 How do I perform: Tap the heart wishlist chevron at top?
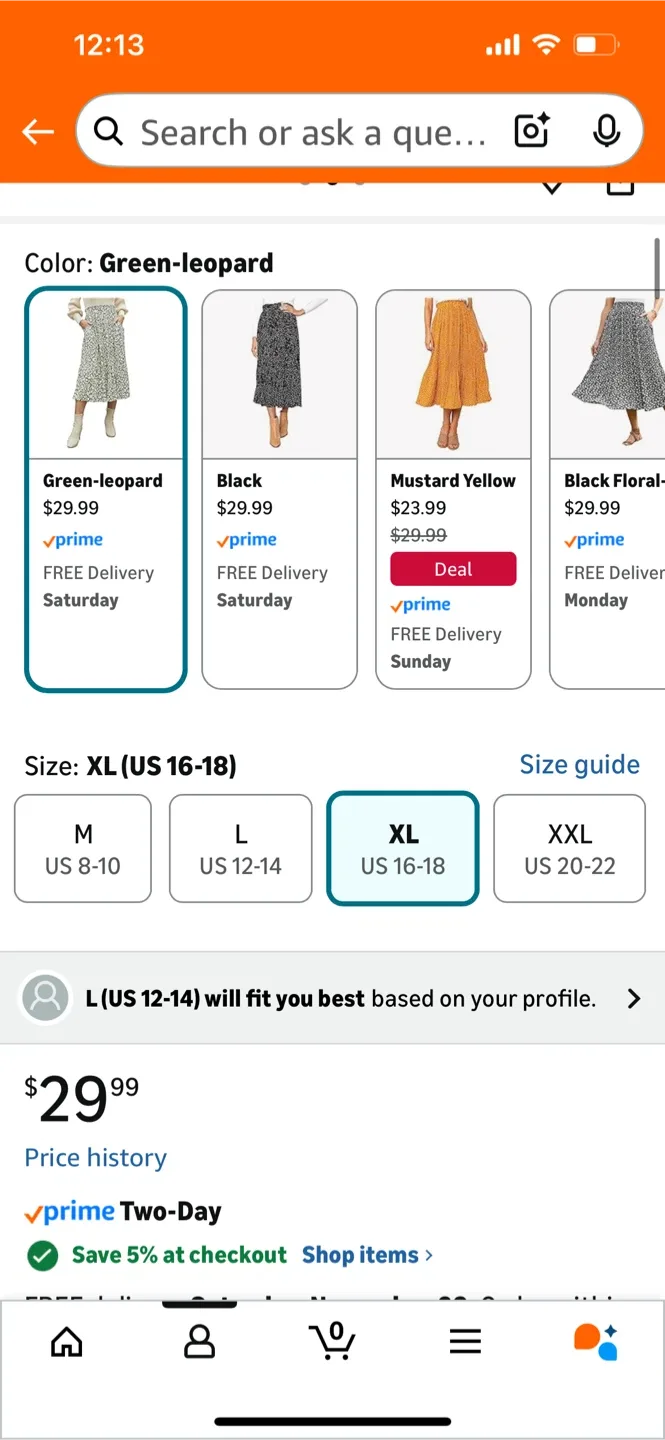(551, 186)
